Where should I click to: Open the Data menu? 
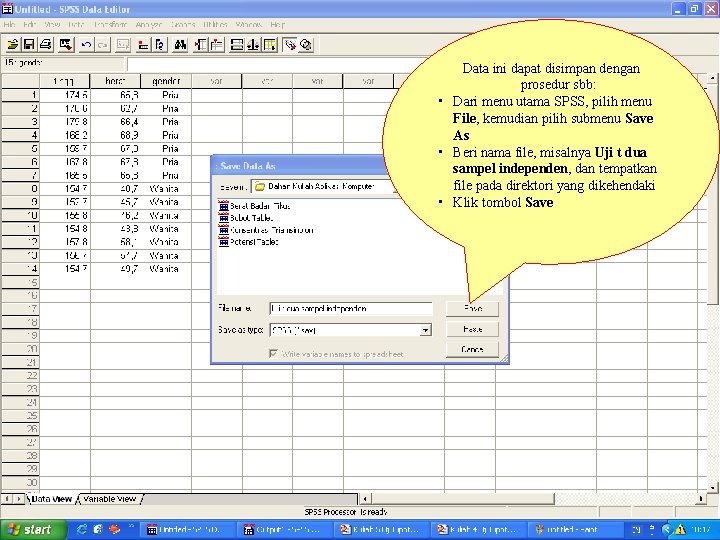point(76,24)
